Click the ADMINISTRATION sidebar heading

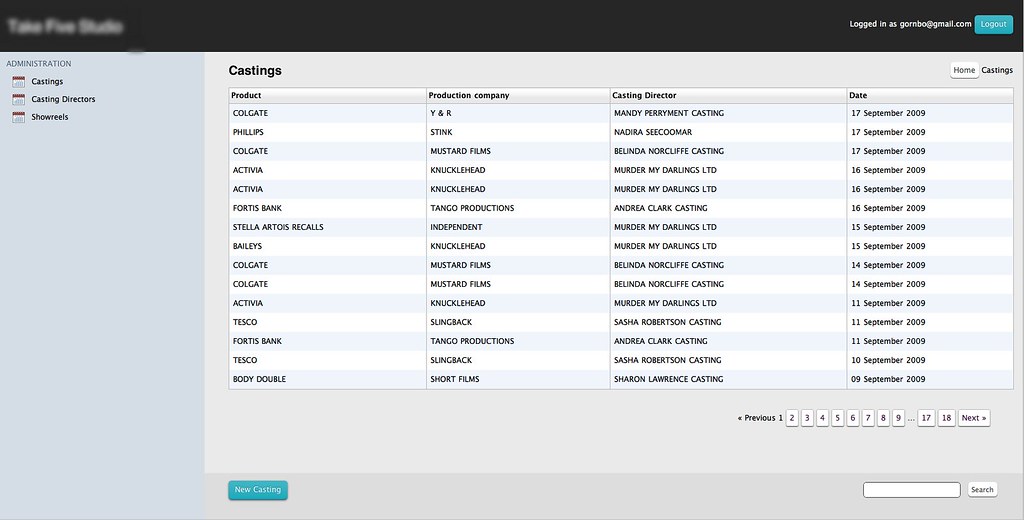(39, 64)
